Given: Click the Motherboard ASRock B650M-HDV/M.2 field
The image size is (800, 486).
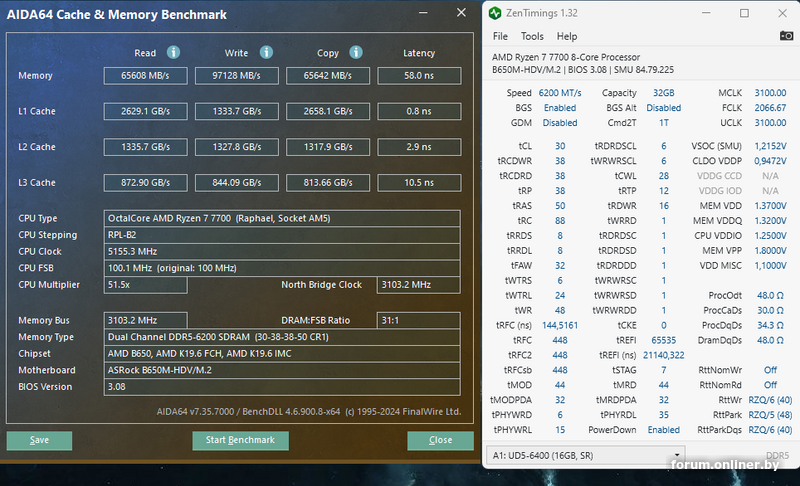Looking at the screenshot, I should 282,370.
